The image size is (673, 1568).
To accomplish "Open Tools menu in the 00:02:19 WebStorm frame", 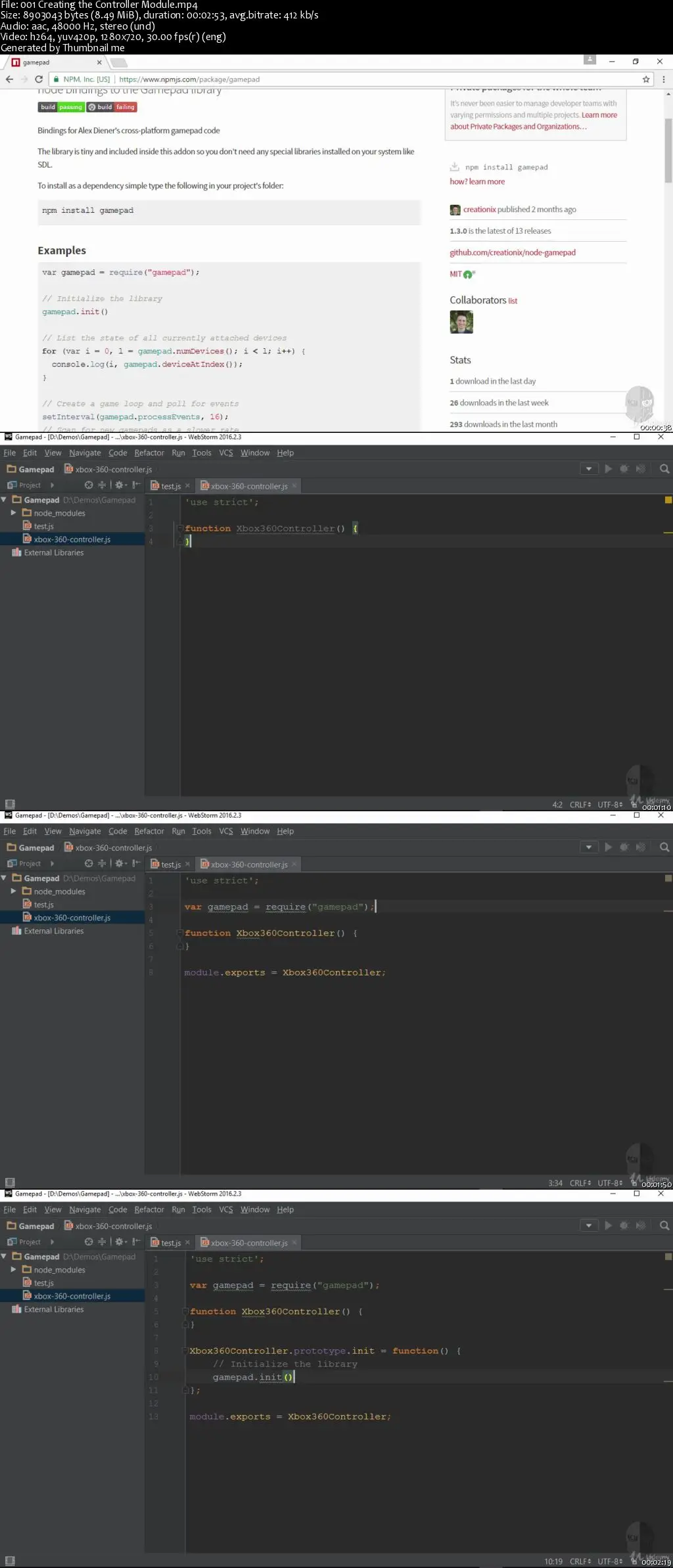I will tap(202, 1209).
